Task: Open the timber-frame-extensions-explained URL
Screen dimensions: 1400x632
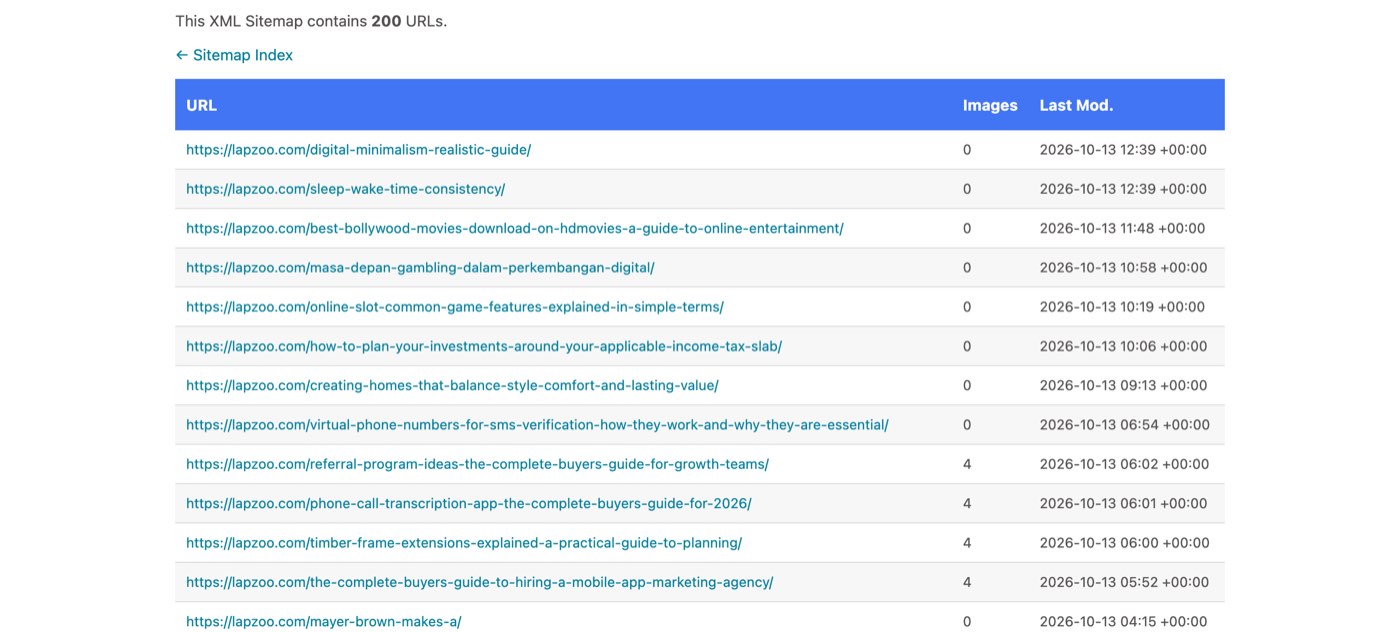Action: pos(464,543)
